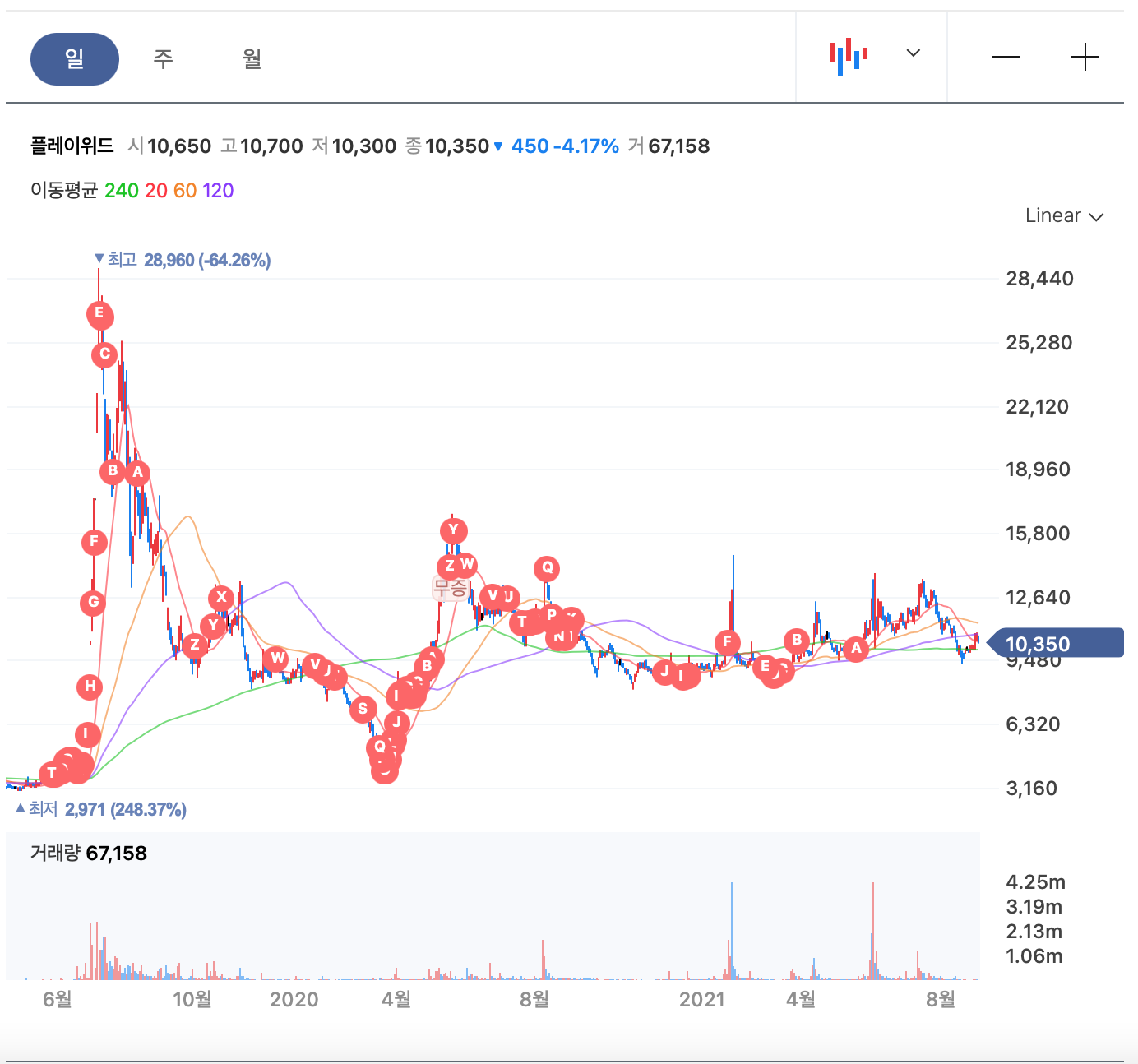Image resolution: width=1138 pixels, height=1064 pixels.
Task: Click the 2020 date axis label
Action: click(294, 1000)
